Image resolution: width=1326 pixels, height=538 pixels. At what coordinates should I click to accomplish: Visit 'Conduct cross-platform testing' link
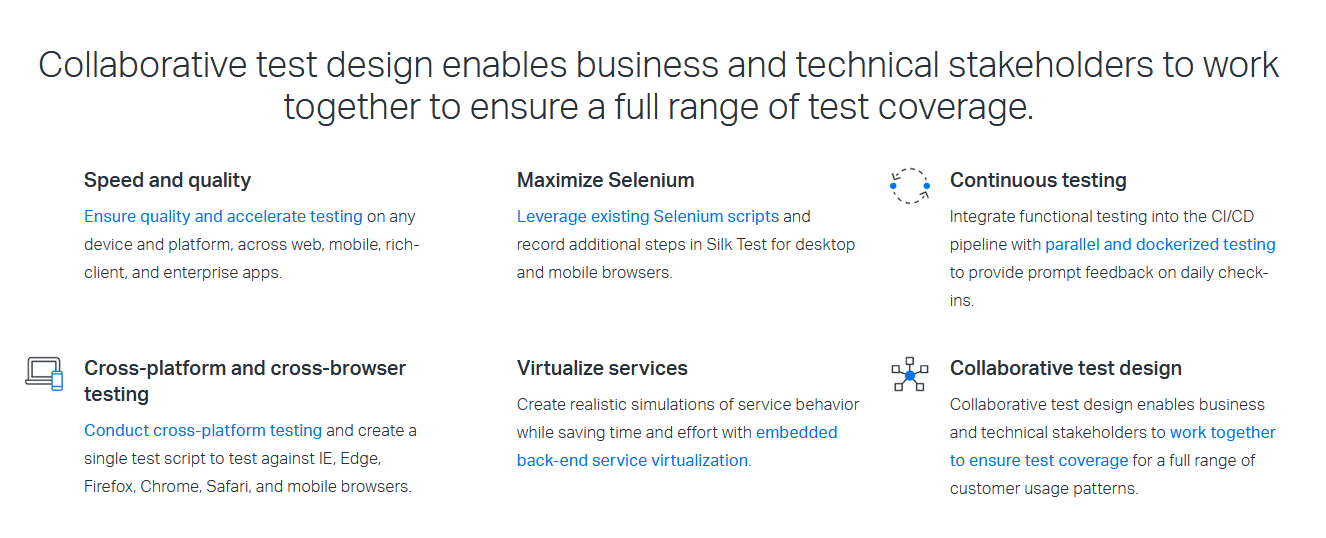coord(203,430)
